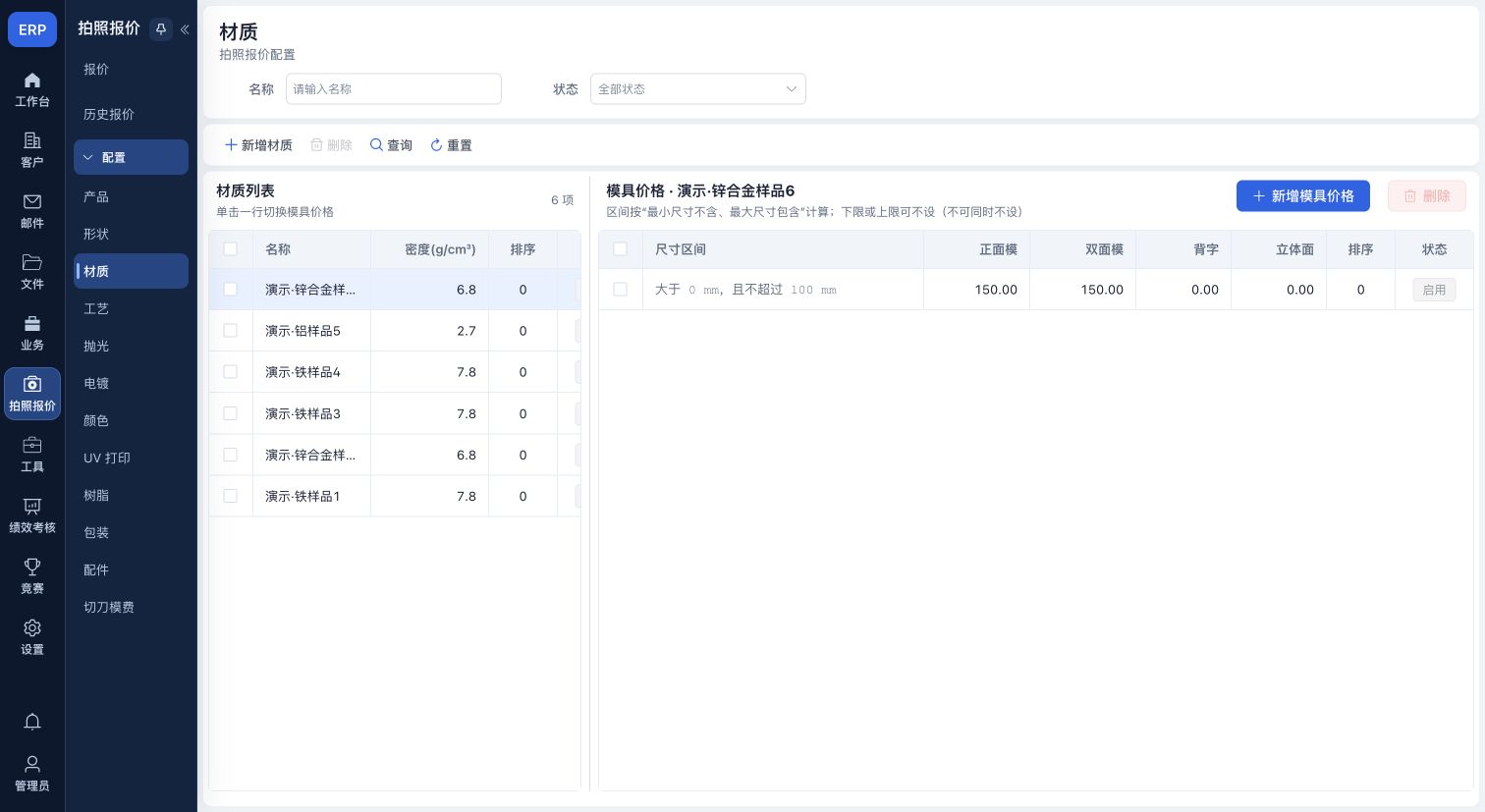Click the 查询 search toolbar button
The width and height of the screenshot is (1485, 812).
point(391,145)
